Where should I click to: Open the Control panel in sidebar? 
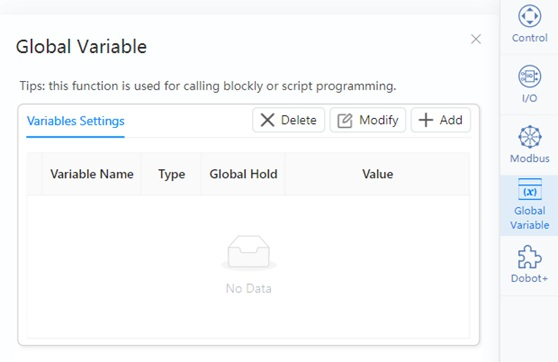pyautogui.click(x=530, y=24)
